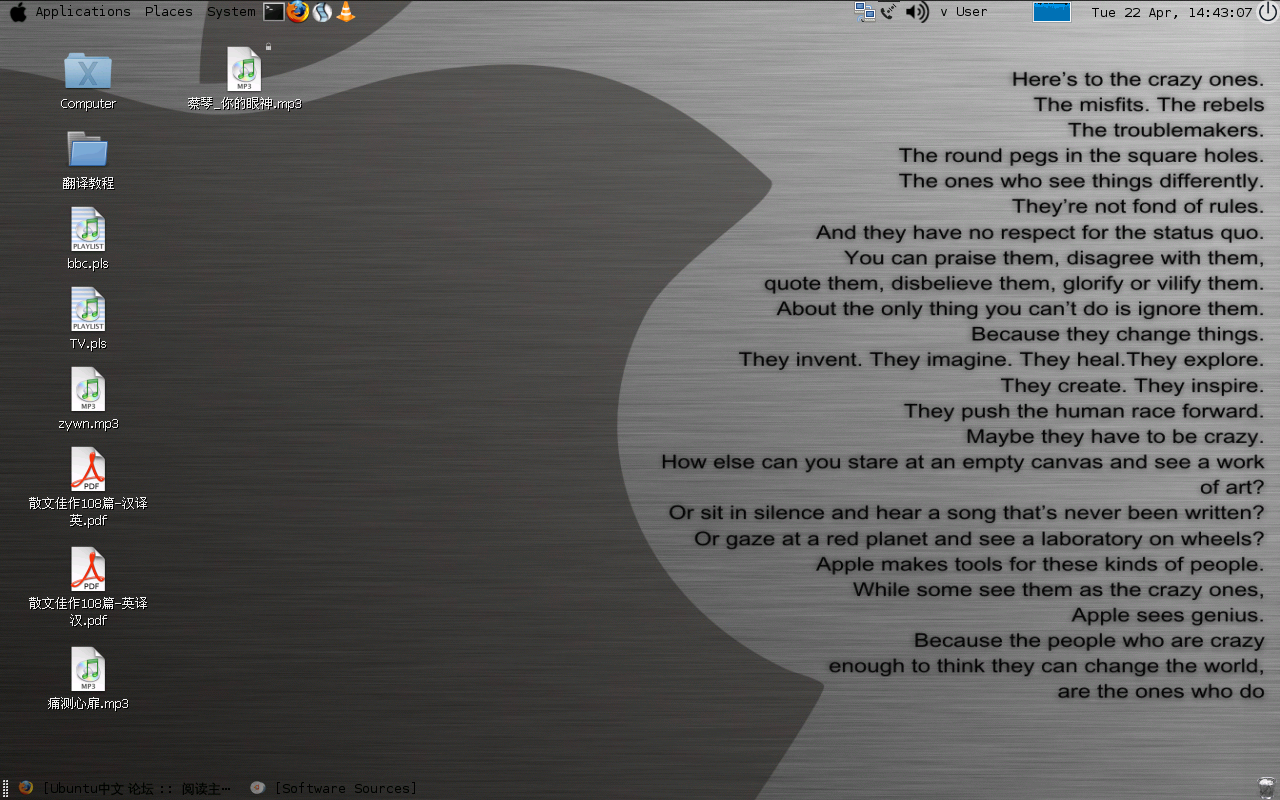Screen dimensions: 1280x800
Task: Open the network connection indicator
Action: 865,12
